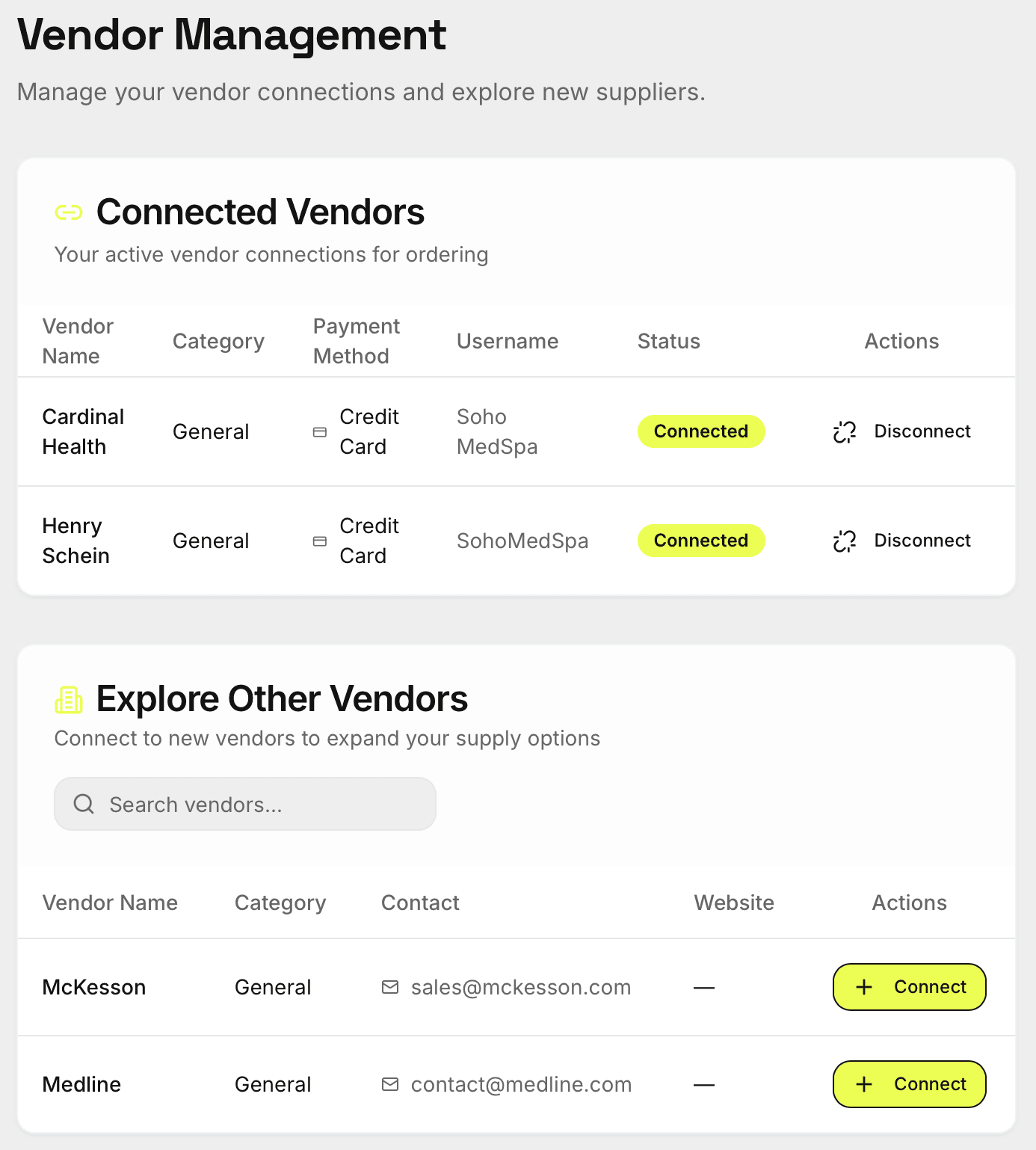Click the broken link icon for Henry Schein
The width and height of the screenshot is (1036, 1150).
point(844,541)
